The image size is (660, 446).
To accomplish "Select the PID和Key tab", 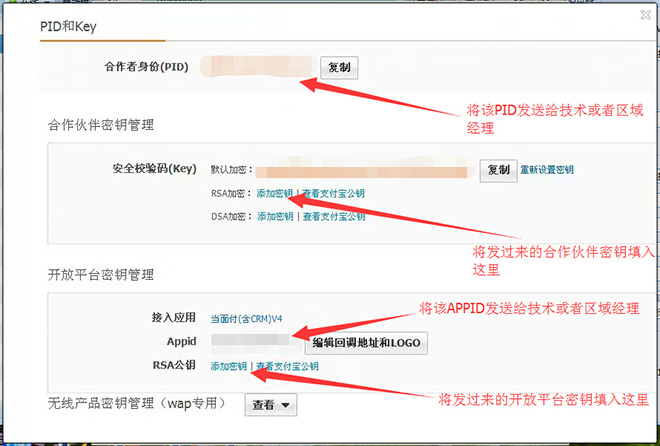I will pyautogui.click(x=68, y=27).
